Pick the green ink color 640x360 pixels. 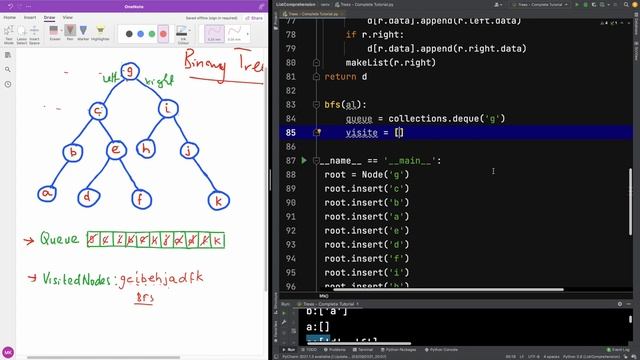152,34
